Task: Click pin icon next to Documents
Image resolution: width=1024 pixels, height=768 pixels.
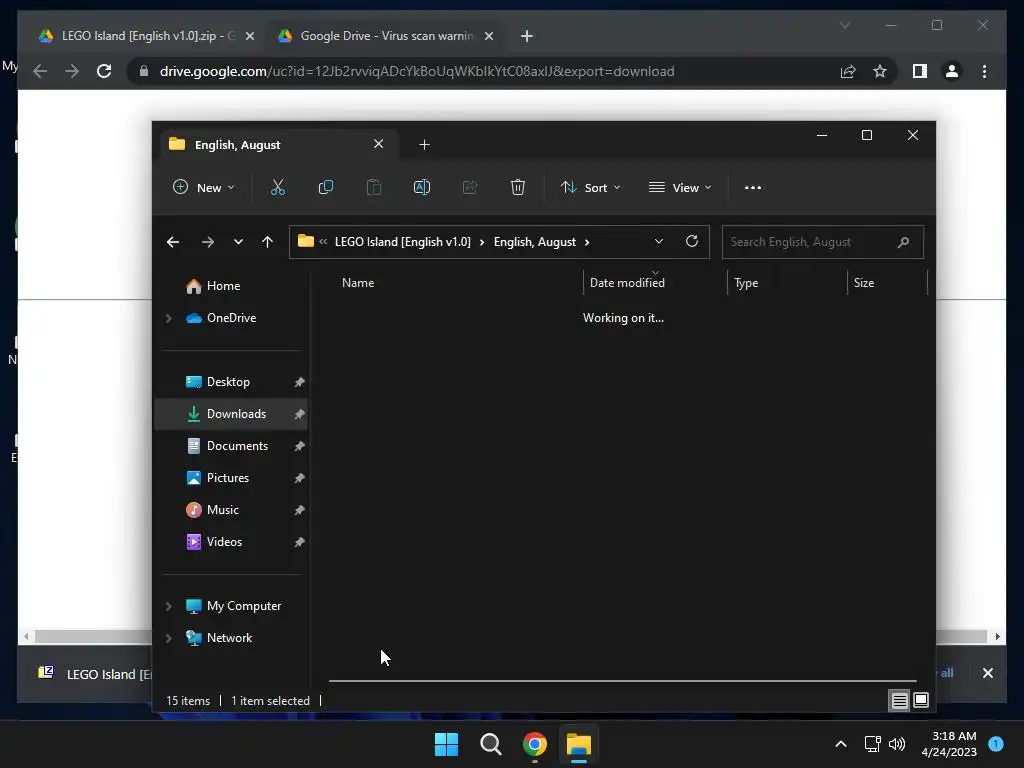Action: (299, 446)
